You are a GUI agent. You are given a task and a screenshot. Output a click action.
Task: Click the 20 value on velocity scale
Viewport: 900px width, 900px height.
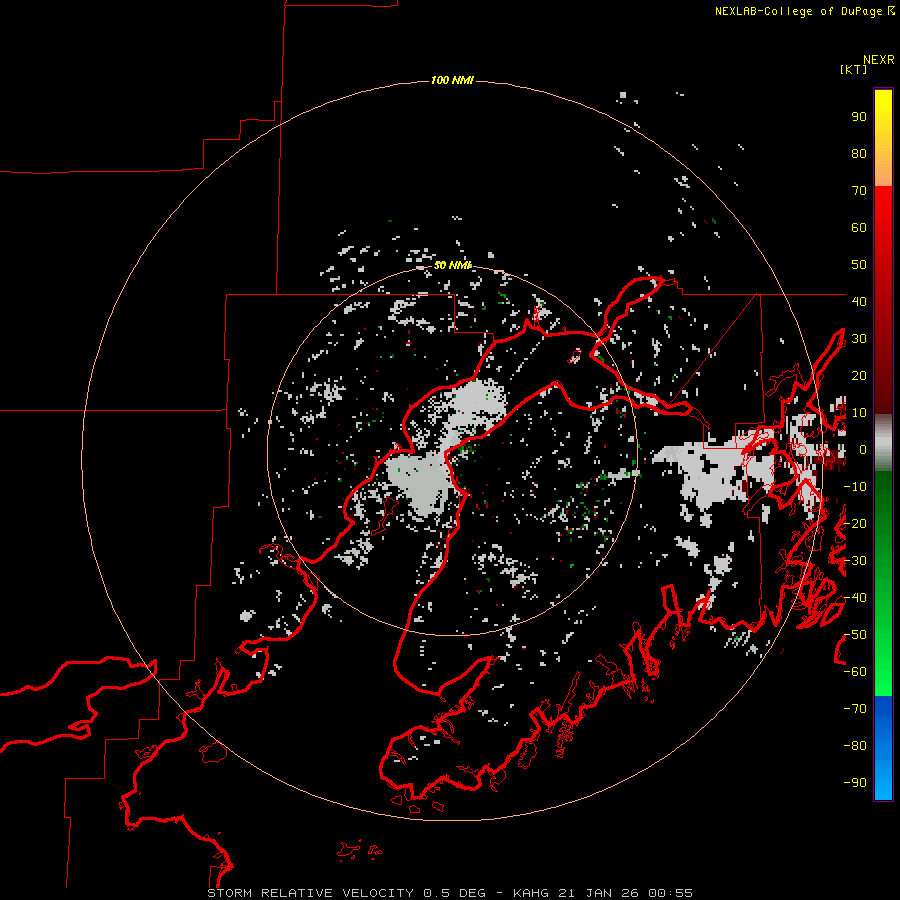click(859, 375)
